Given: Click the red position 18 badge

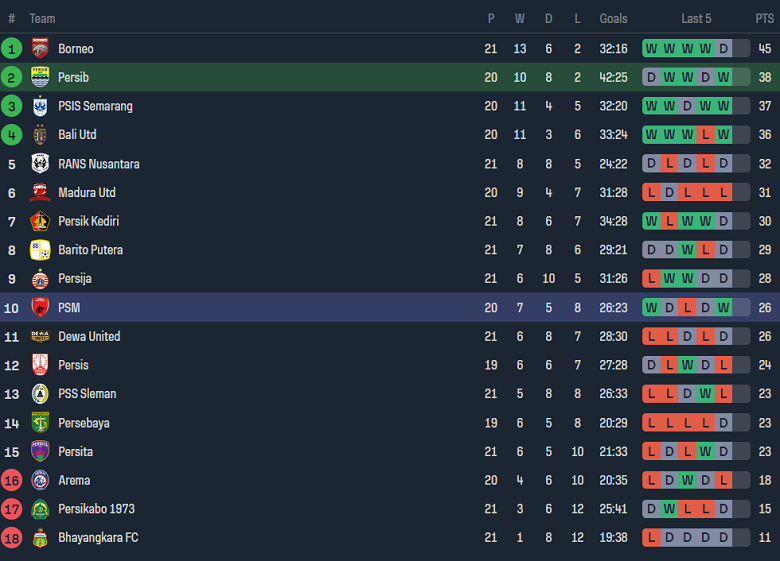Looking at the screenshot, I should [12, 538].
